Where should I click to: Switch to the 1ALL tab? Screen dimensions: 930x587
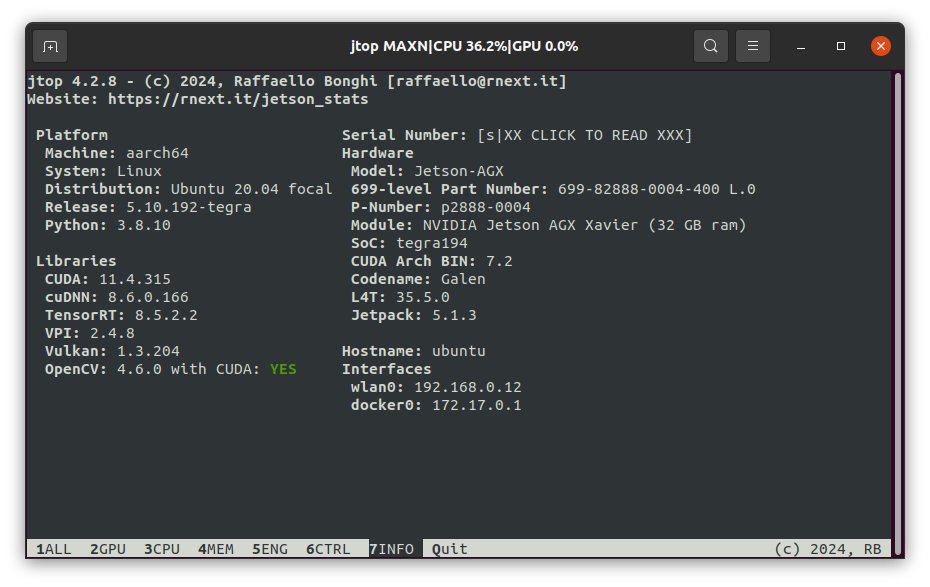coord(54,549)
